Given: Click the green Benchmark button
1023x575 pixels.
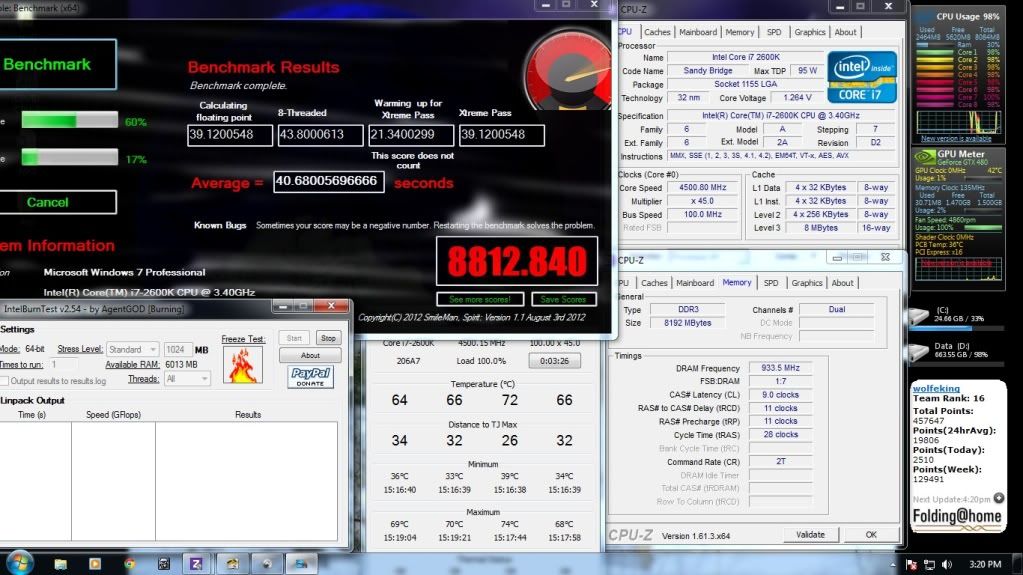Looking at the screenshot, I should click(57, 64).
